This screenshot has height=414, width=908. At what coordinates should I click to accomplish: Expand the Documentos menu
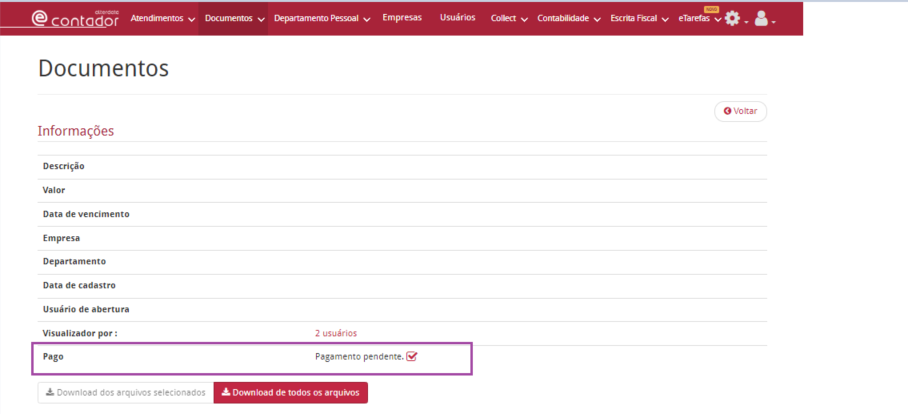tap(235, 19)
